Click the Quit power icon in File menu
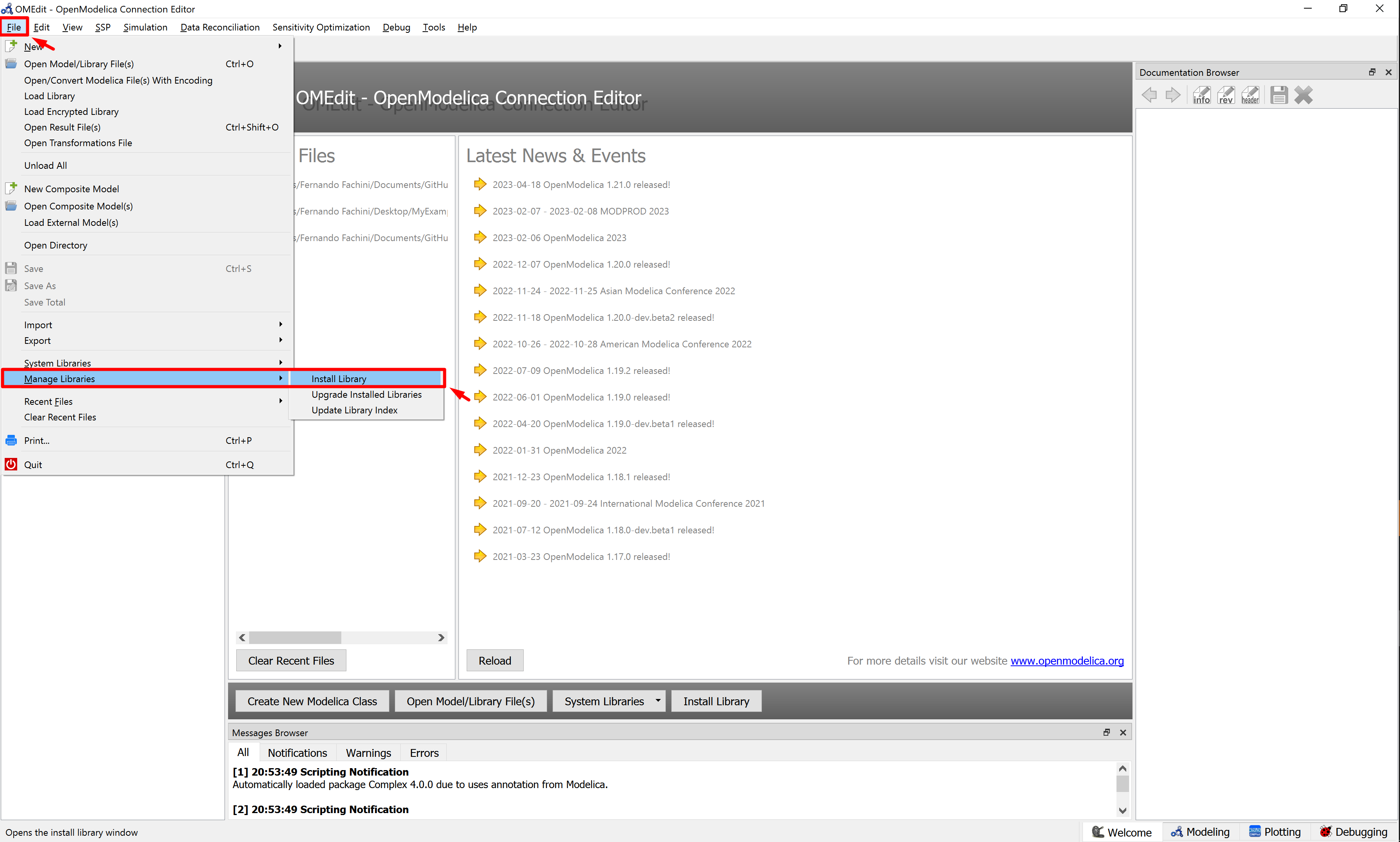 11,464
